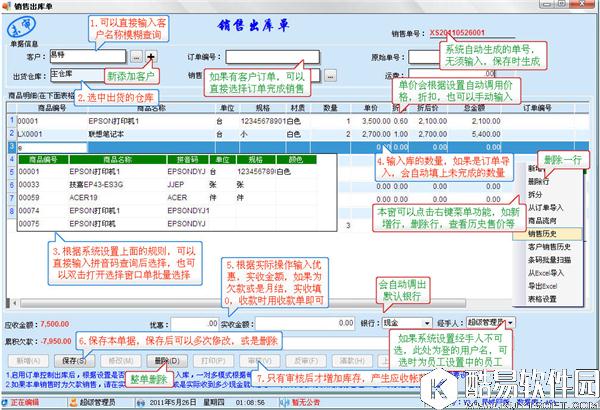Open customer lookup ellipsis button beside 客户 field
This screenshot has height=410, width=600.
[x=136, y=57]
